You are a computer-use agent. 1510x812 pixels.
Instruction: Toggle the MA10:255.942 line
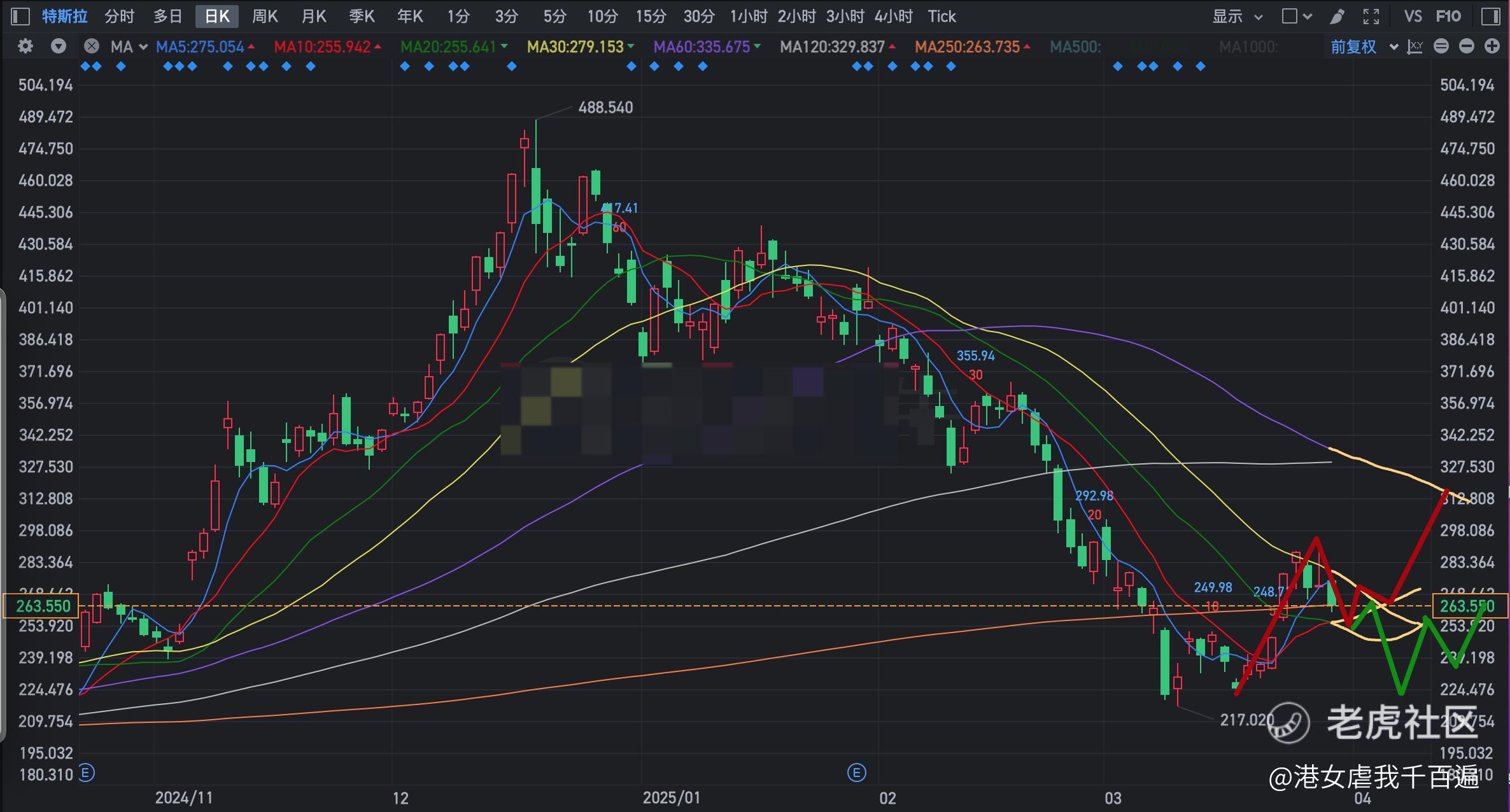tap(328, 46)
